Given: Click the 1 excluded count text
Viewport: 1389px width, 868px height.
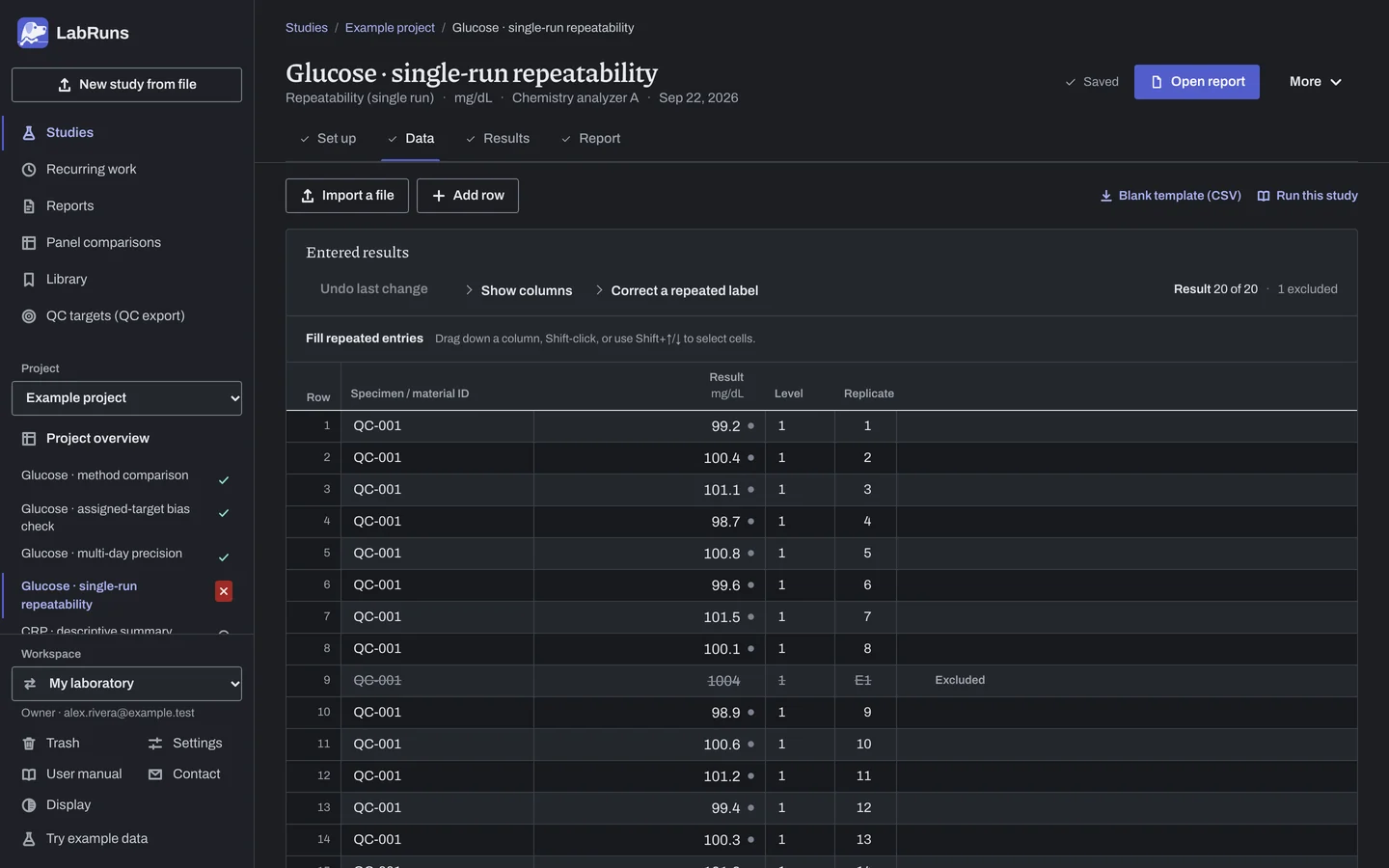Looking at the screenshot, I should coord(1307,289).
